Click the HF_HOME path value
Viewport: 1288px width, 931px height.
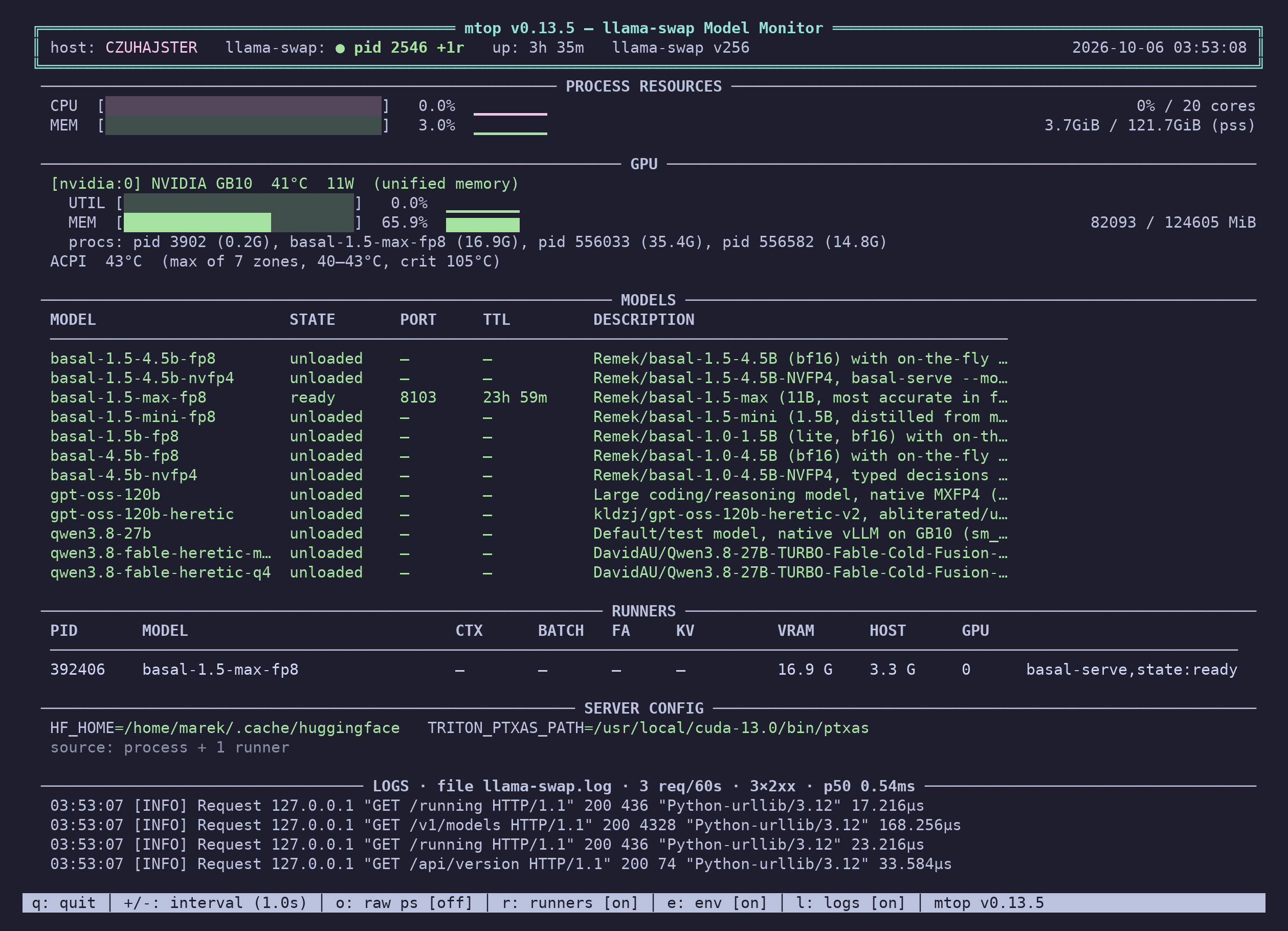click(262, 728)
